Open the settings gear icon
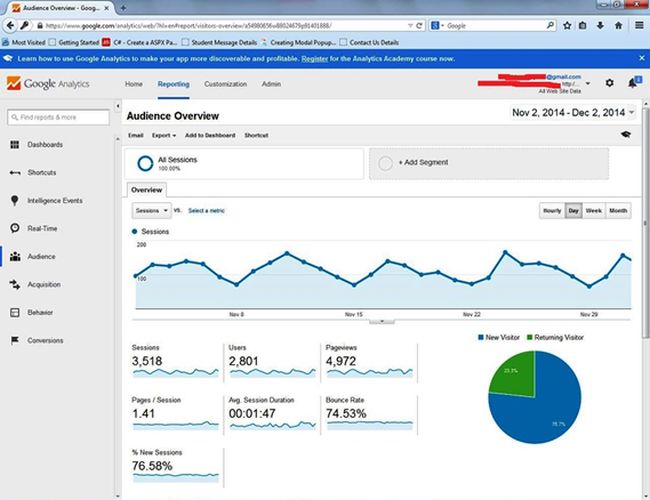This screenshot has height=500, width=650. point(609,83)
